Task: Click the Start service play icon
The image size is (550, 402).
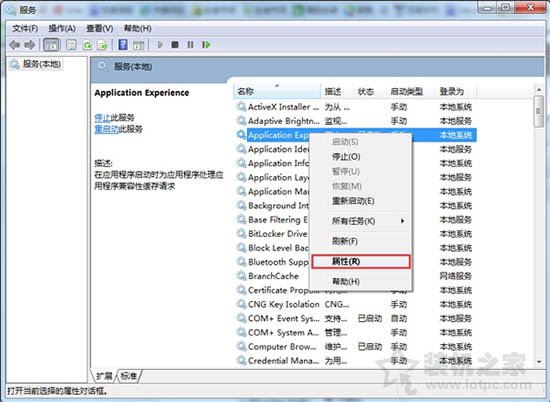Action: [x=160, y=45]
